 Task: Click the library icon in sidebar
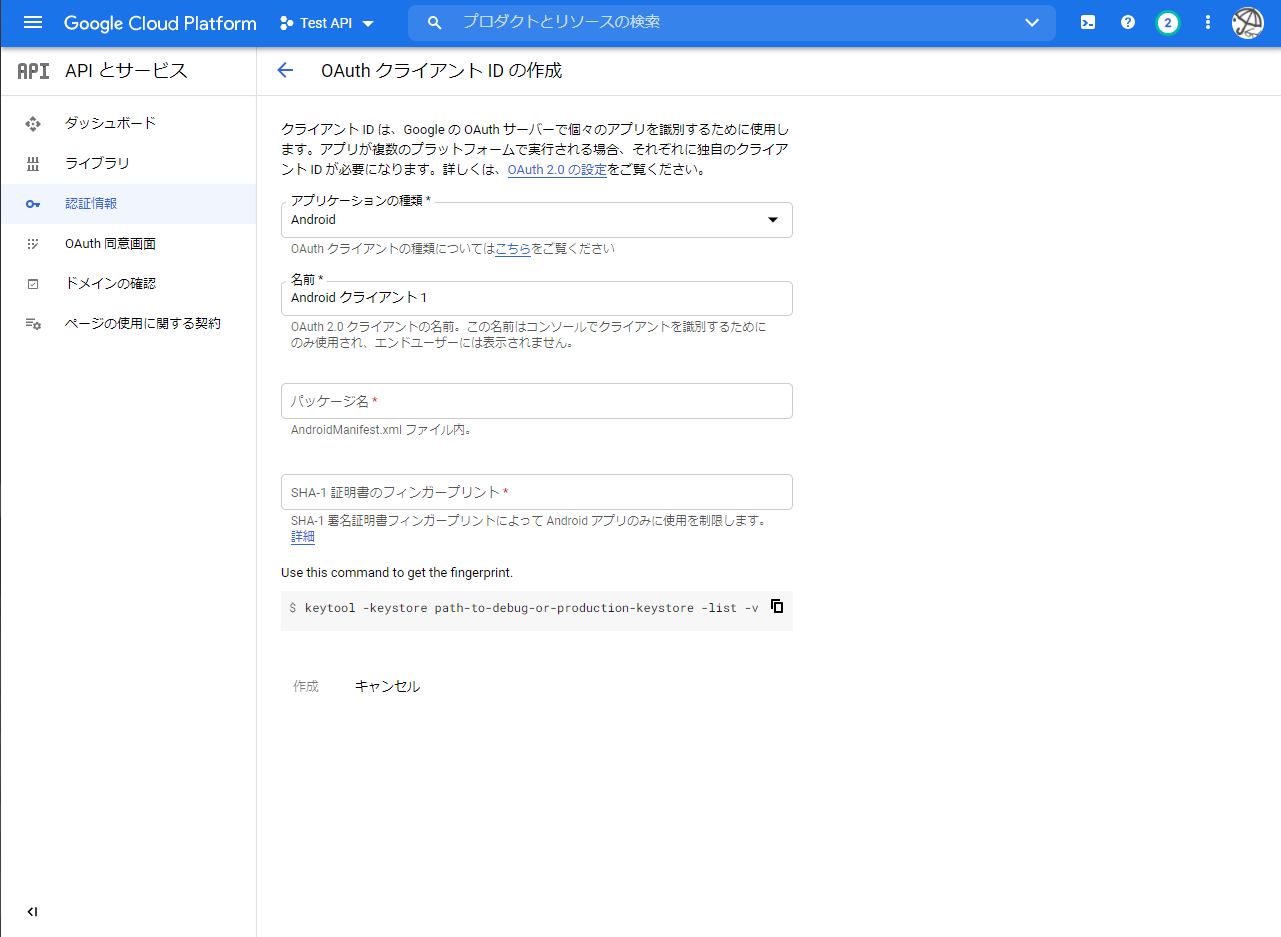(33, 164)
